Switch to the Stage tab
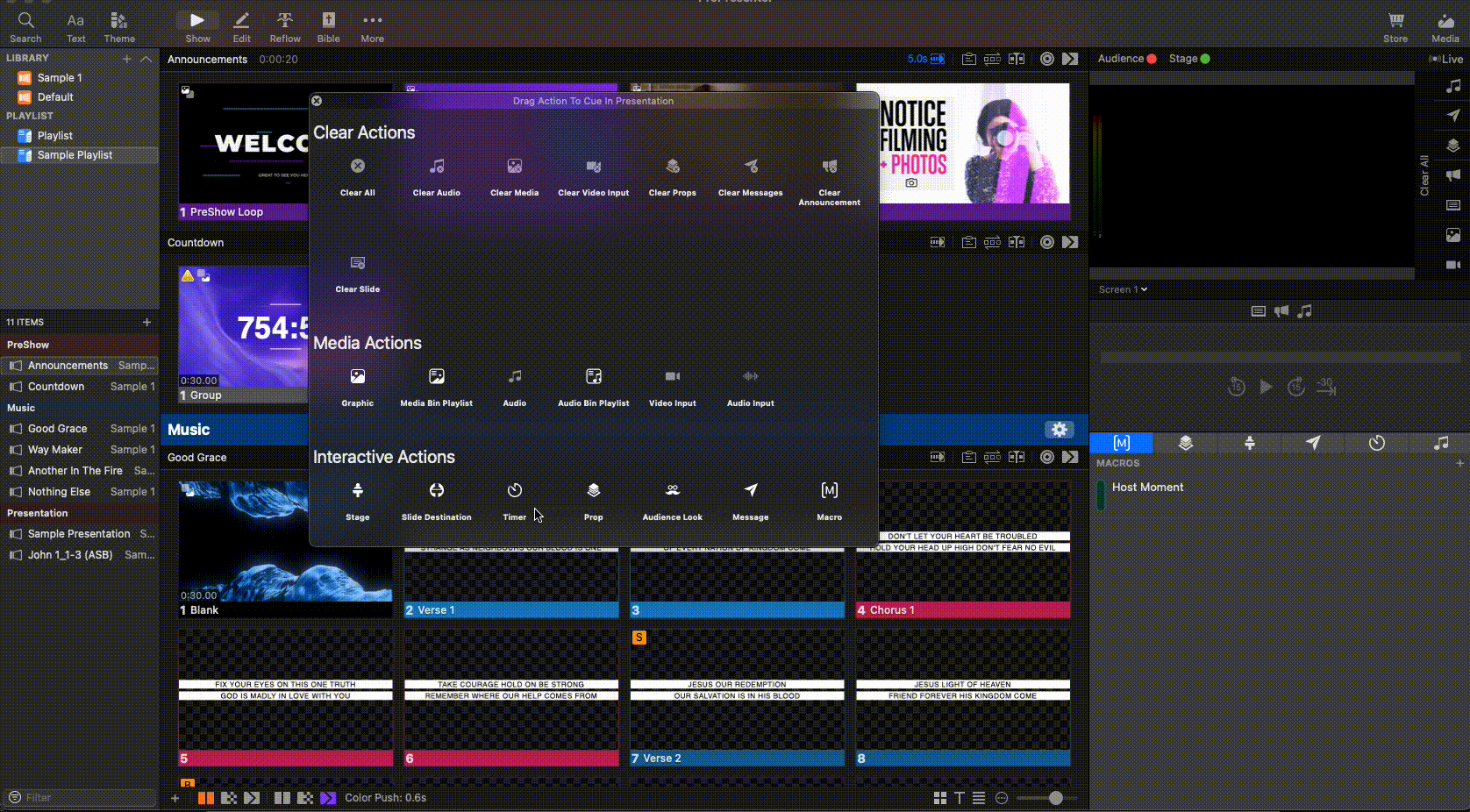The width and height of the screenshot is (1470, 812). (1249, 443)
